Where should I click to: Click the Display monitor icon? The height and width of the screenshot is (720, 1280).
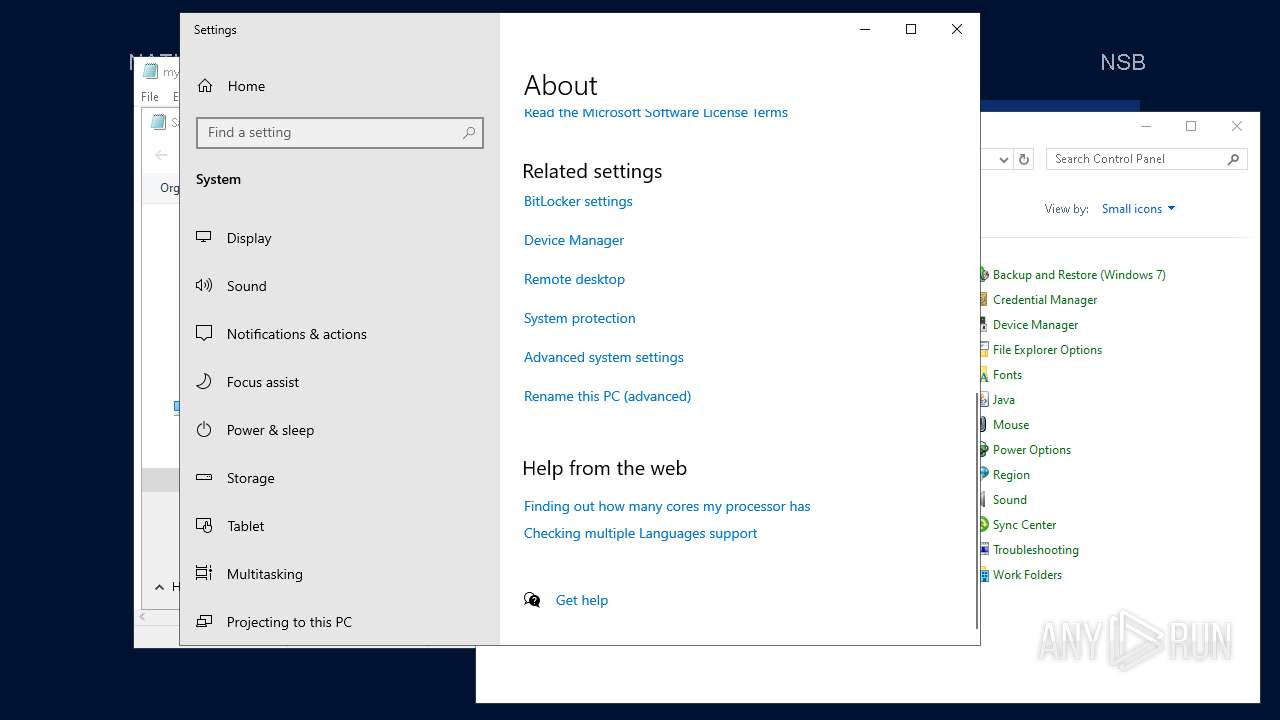click(x=204, y=237)
